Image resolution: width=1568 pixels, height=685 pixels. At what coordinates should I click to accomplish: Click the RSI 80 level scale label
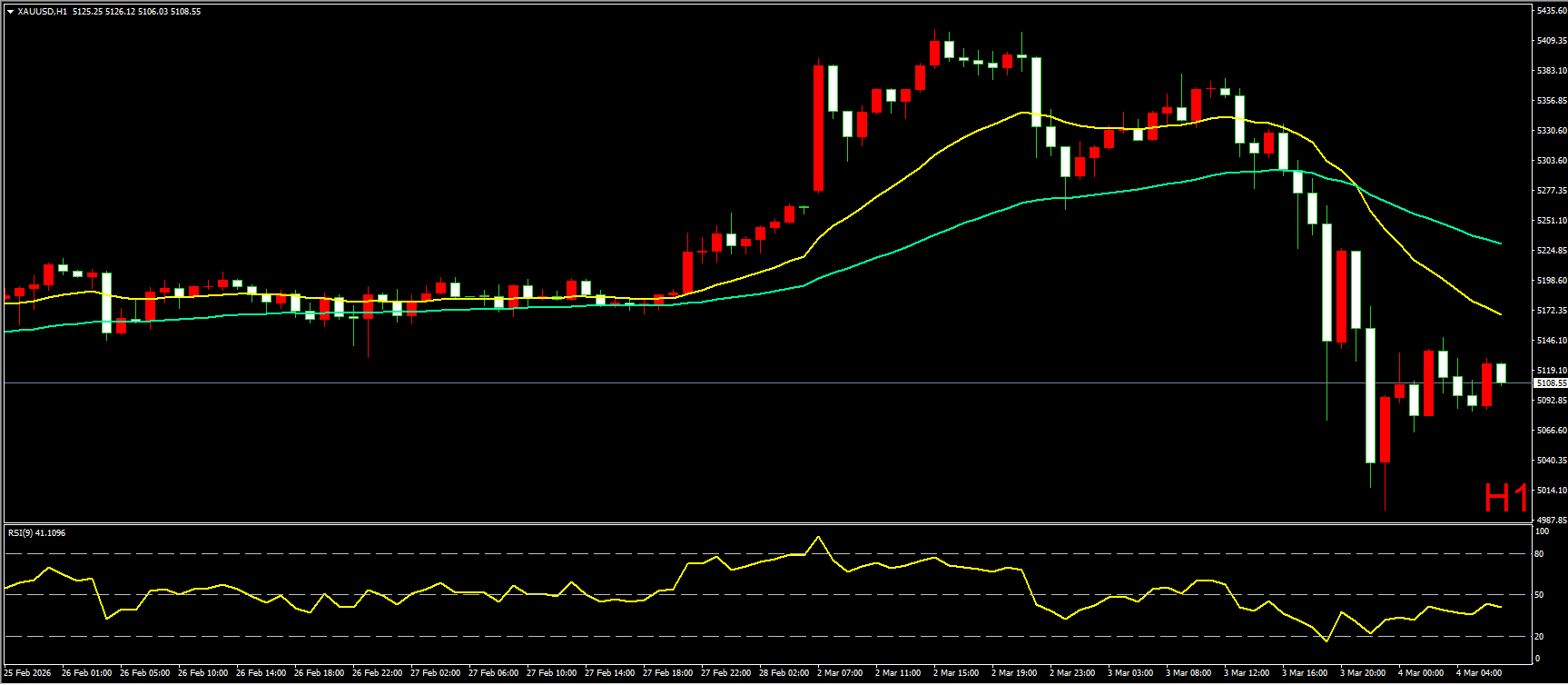point(1539,553)
